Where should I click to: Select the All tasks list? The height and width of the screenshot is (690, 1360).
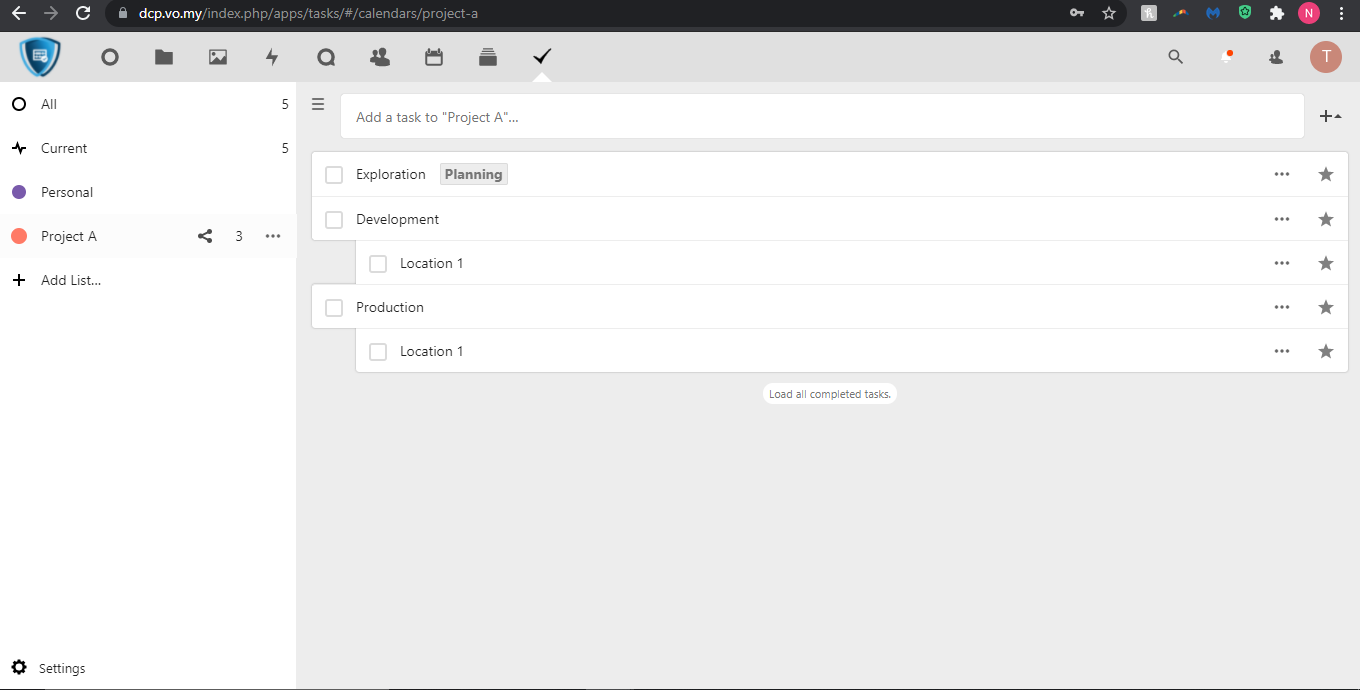[x=49, y=104]
